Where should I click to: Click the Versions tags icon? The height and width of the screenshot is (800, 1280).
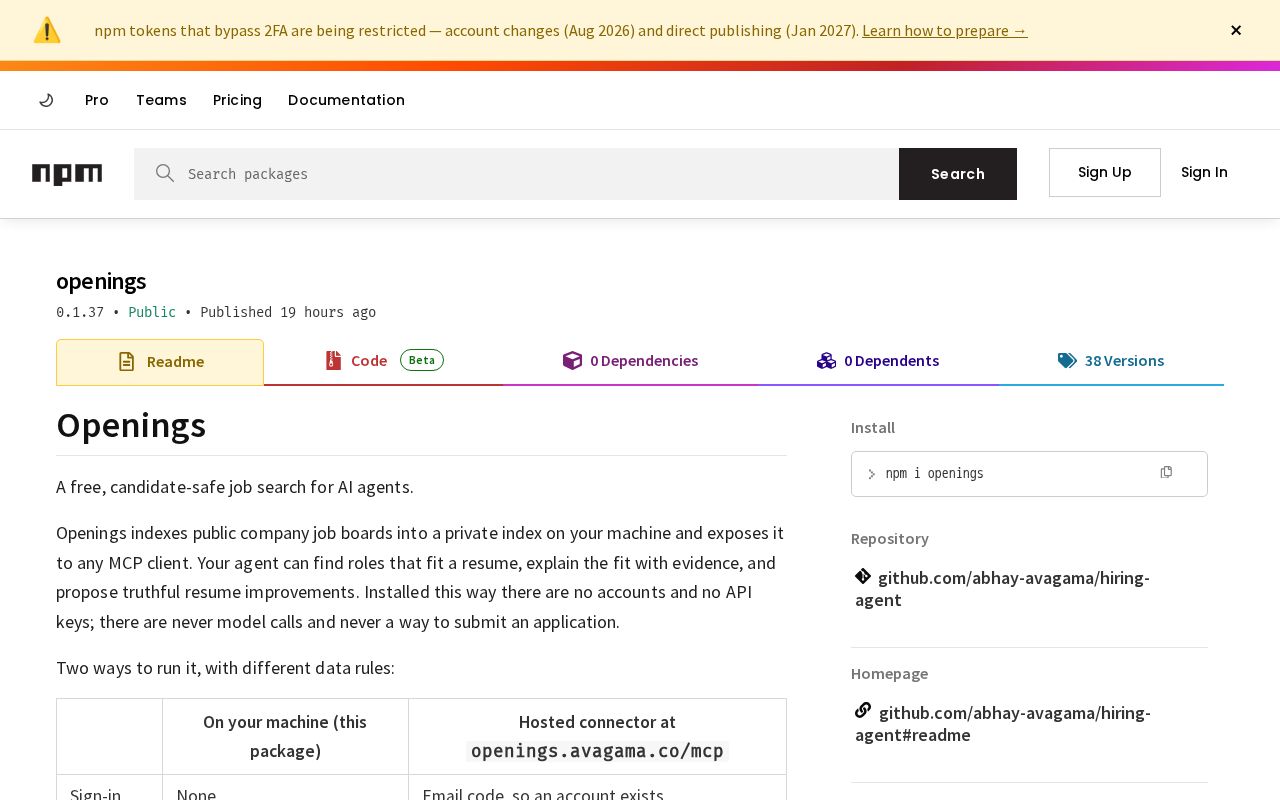tap(1067, 361)
